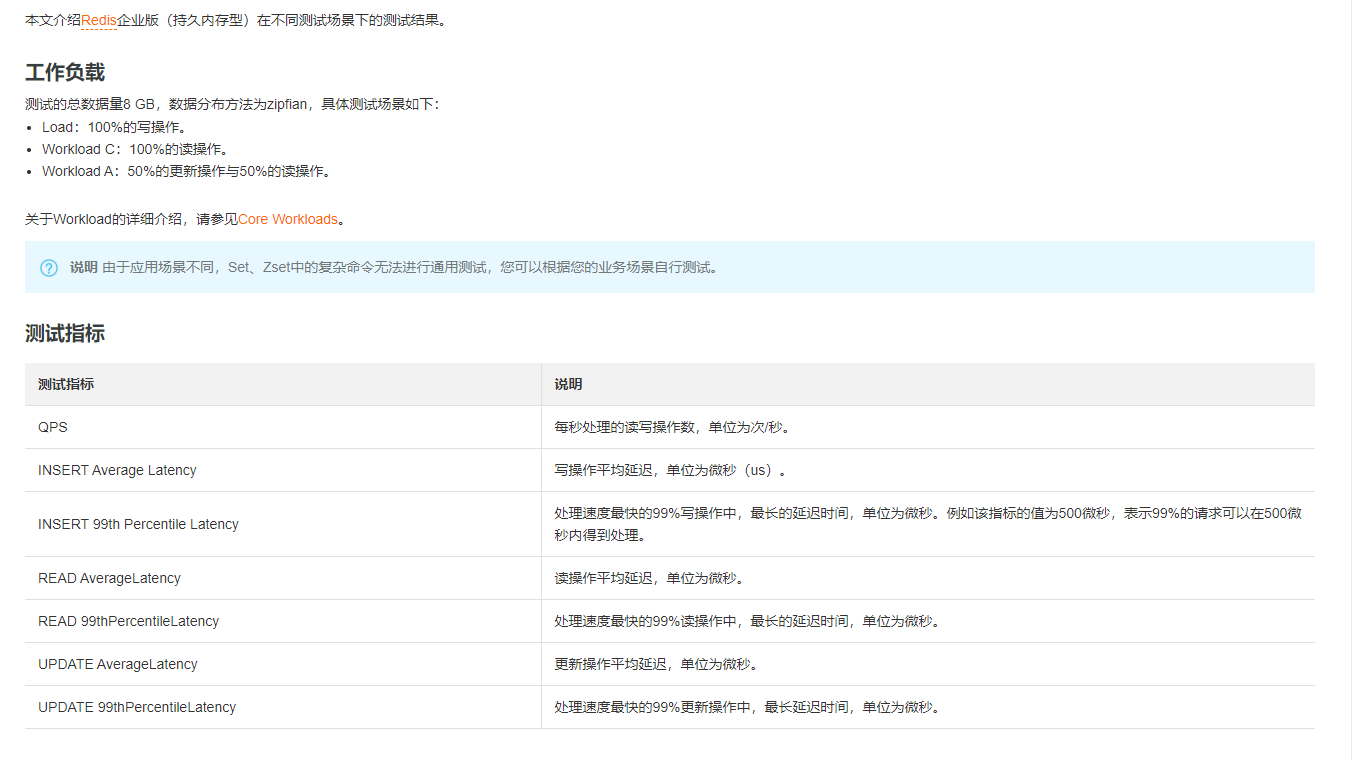Viewport: 1356px width, 760px height.
Task: Click the 写操作平均延迟 description cell
Action: [x=928, y=470]
